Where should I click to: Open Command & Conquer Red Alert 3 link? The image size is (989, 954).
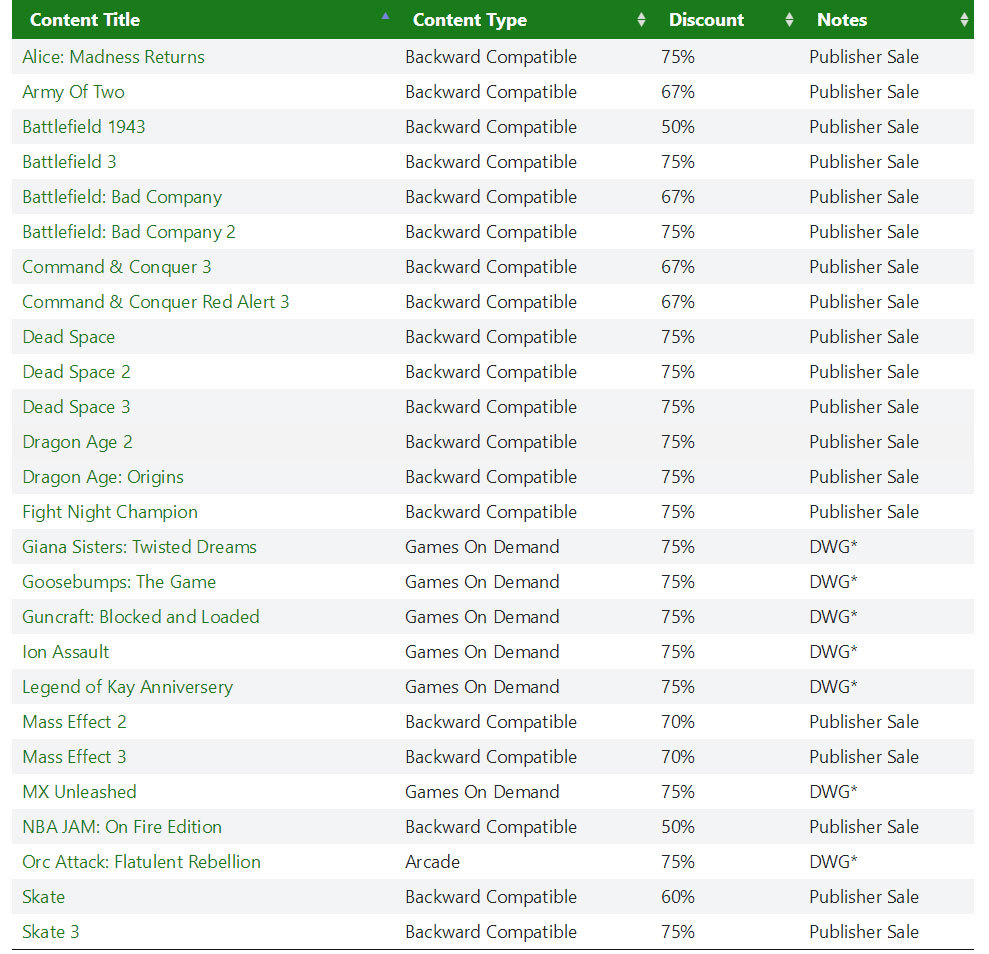tap(156, 302)
